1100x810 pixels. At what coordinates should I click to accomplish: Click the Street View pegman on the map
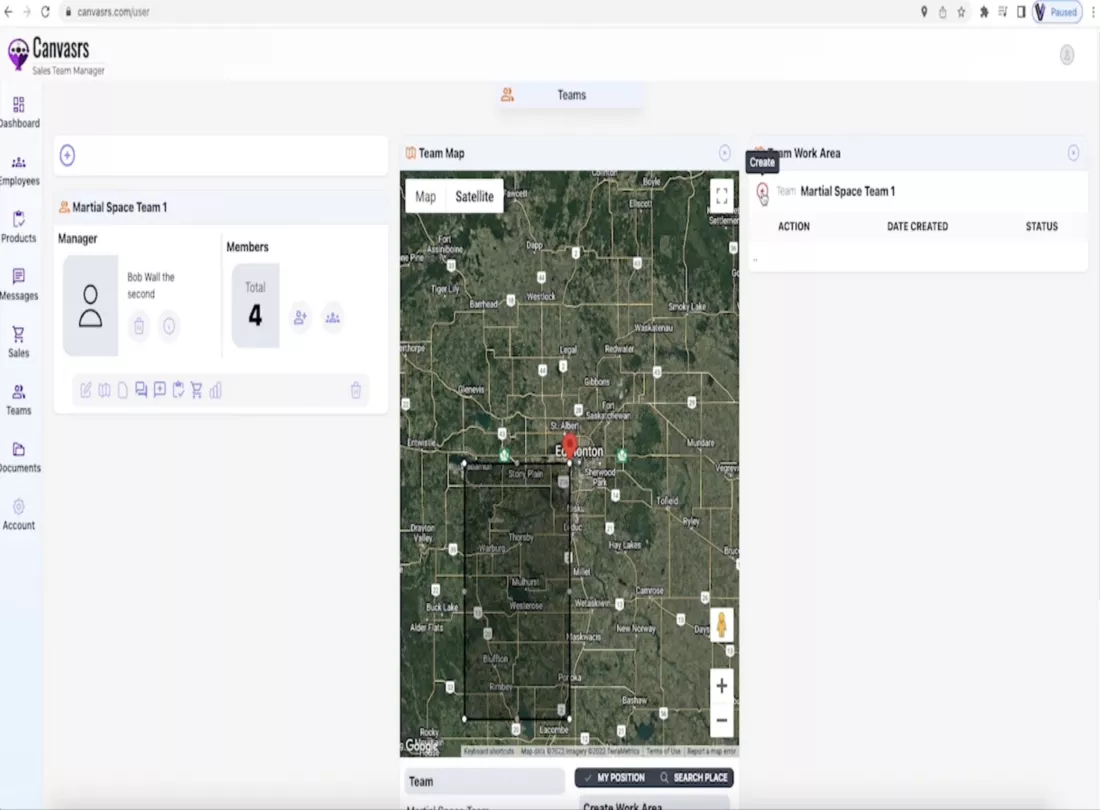pos(721,625)
